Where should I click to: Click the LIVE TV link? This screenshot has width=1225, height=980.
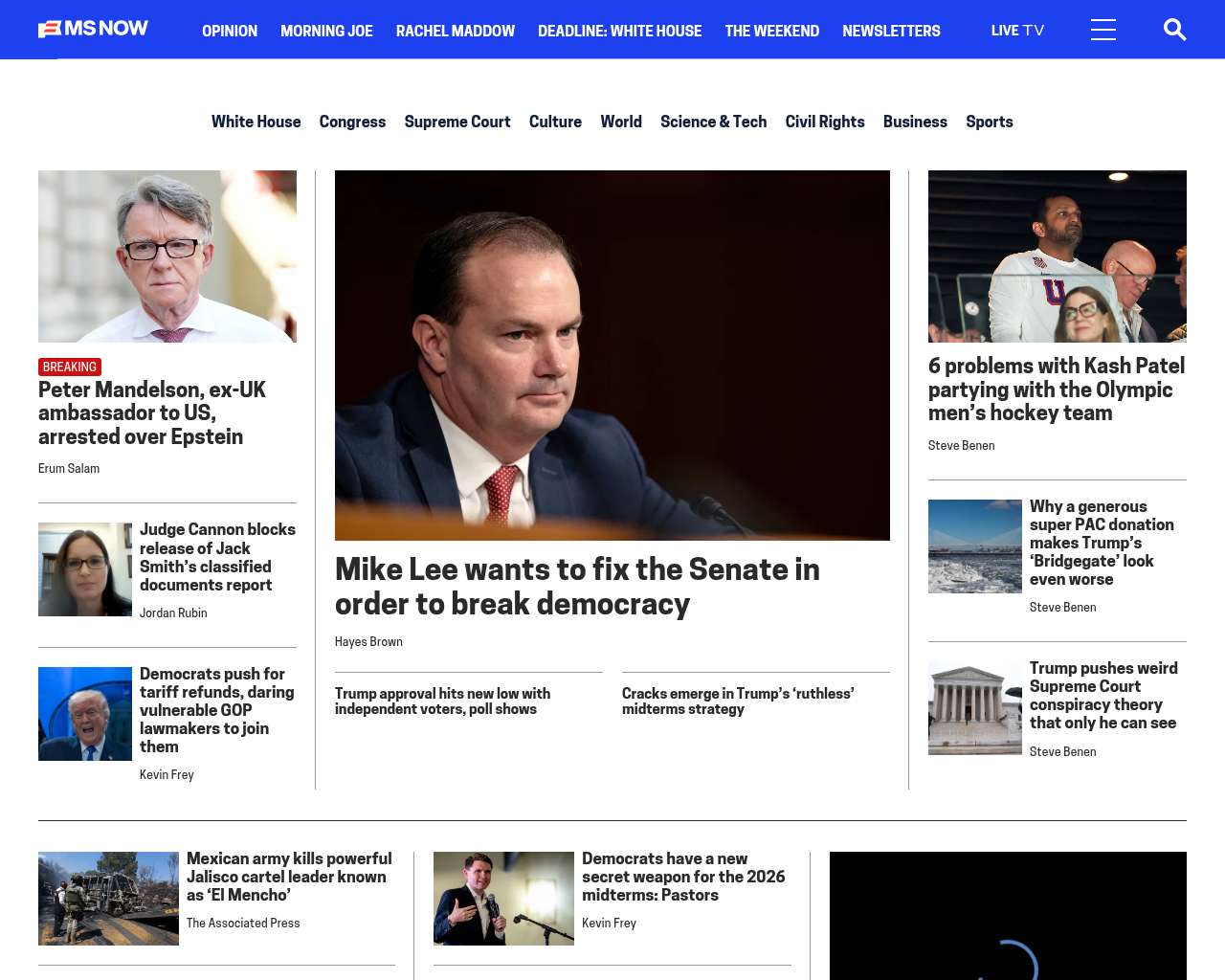[x=1017, y=31]
